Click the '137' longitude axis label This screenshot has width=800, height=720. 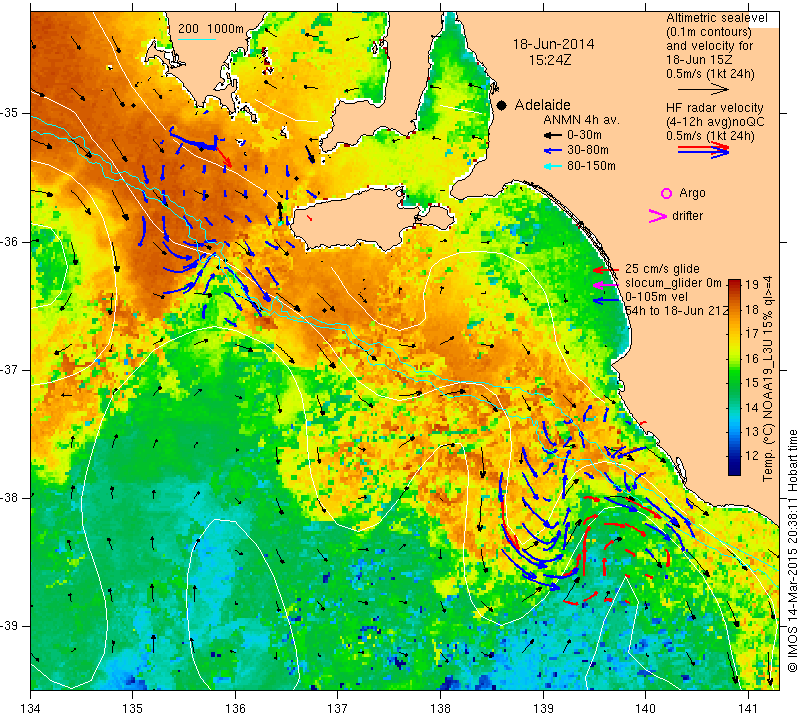pos(338,709)
